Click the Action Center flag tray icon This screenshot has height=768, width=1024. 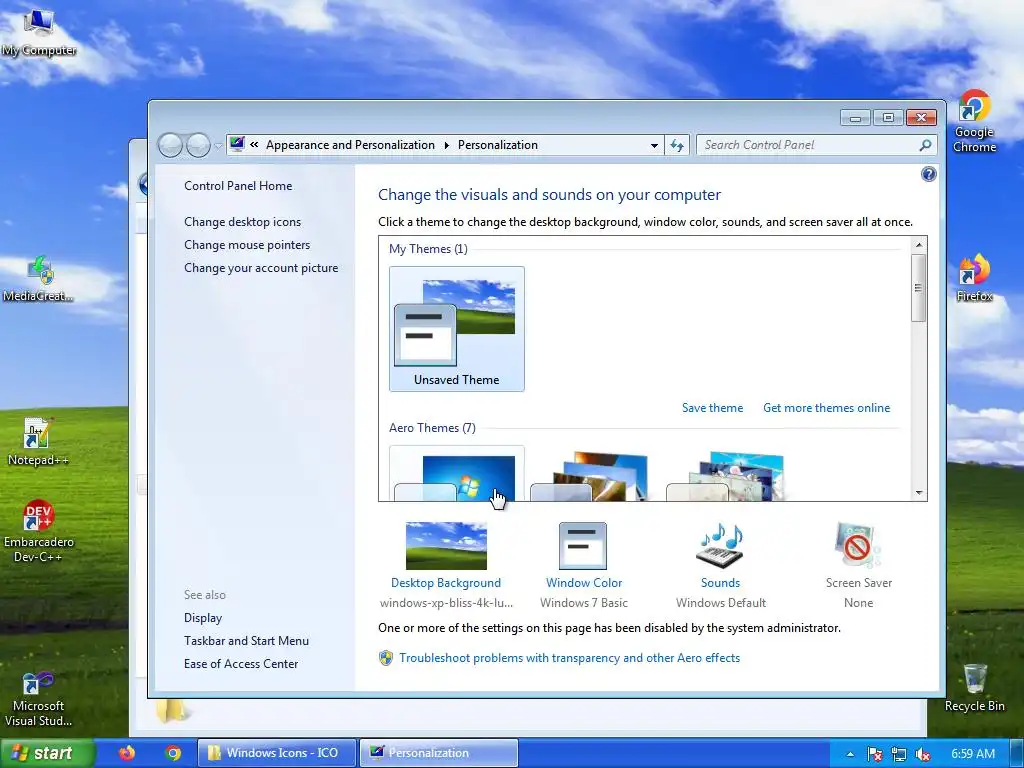(875, 754)
